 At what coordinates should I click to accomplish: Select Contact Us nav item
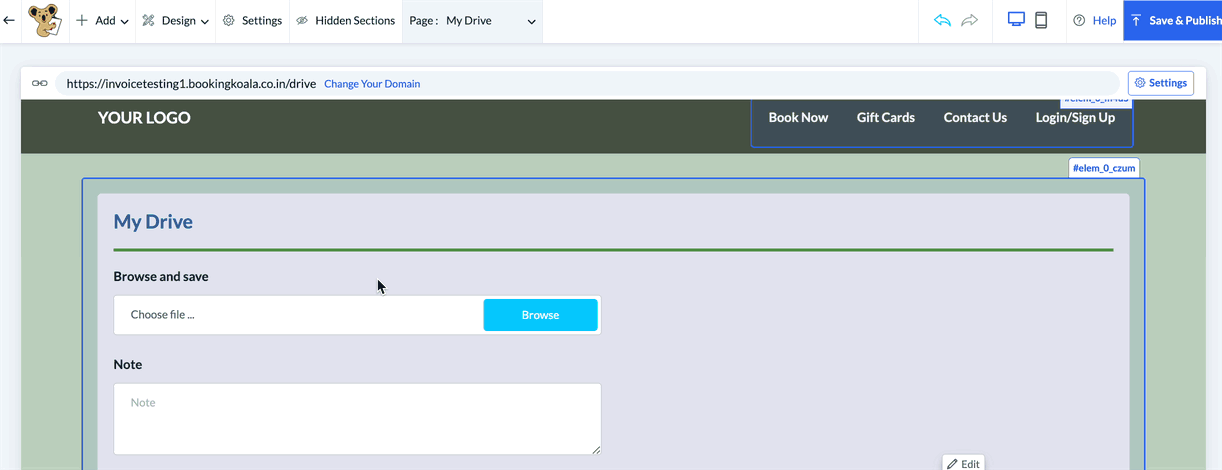975,117
